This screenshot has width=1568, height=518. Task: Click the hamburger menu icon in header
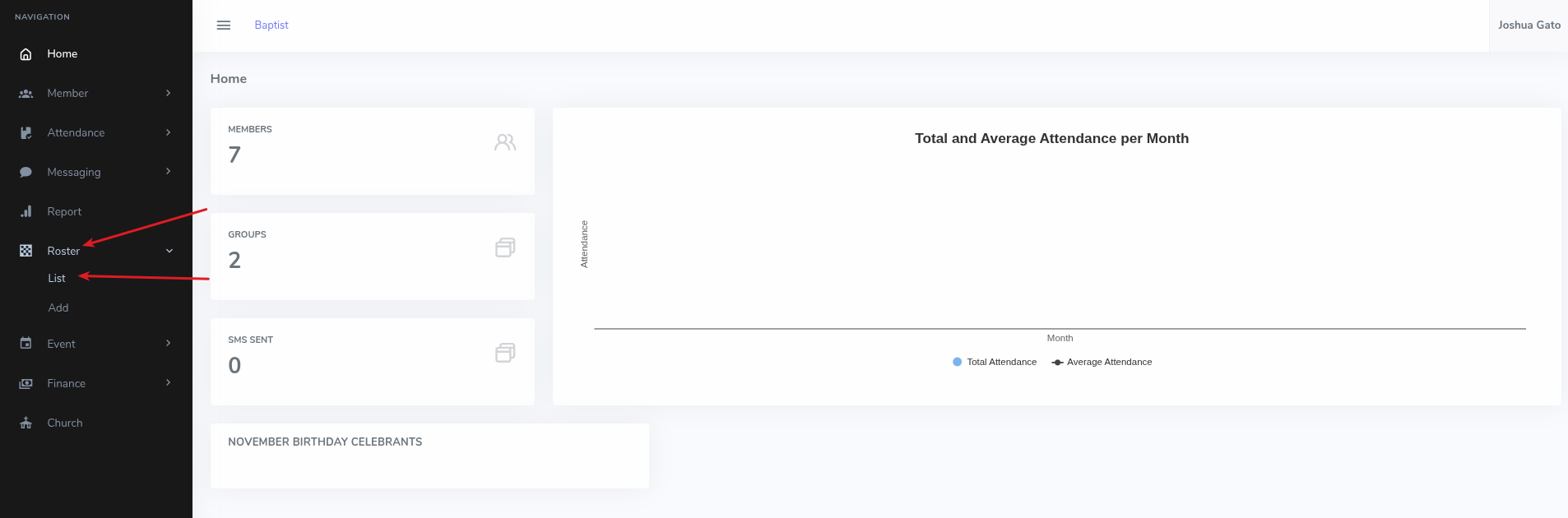point(223,25)
